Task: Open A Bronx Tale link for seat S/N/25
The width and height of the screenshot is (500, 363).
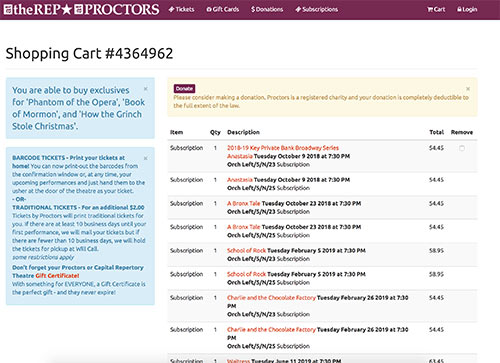Action: pyautogui.click(x=243, y=227)
